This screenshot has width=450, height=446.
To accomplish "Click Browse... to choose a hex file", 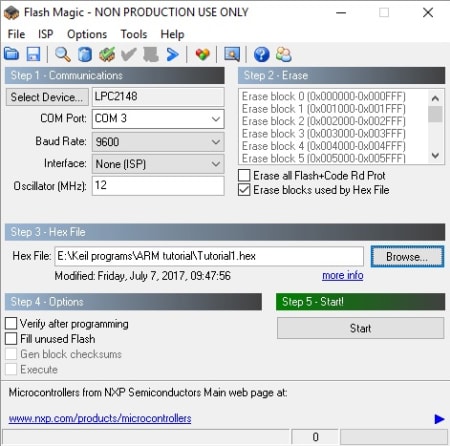I will (407, 257).
